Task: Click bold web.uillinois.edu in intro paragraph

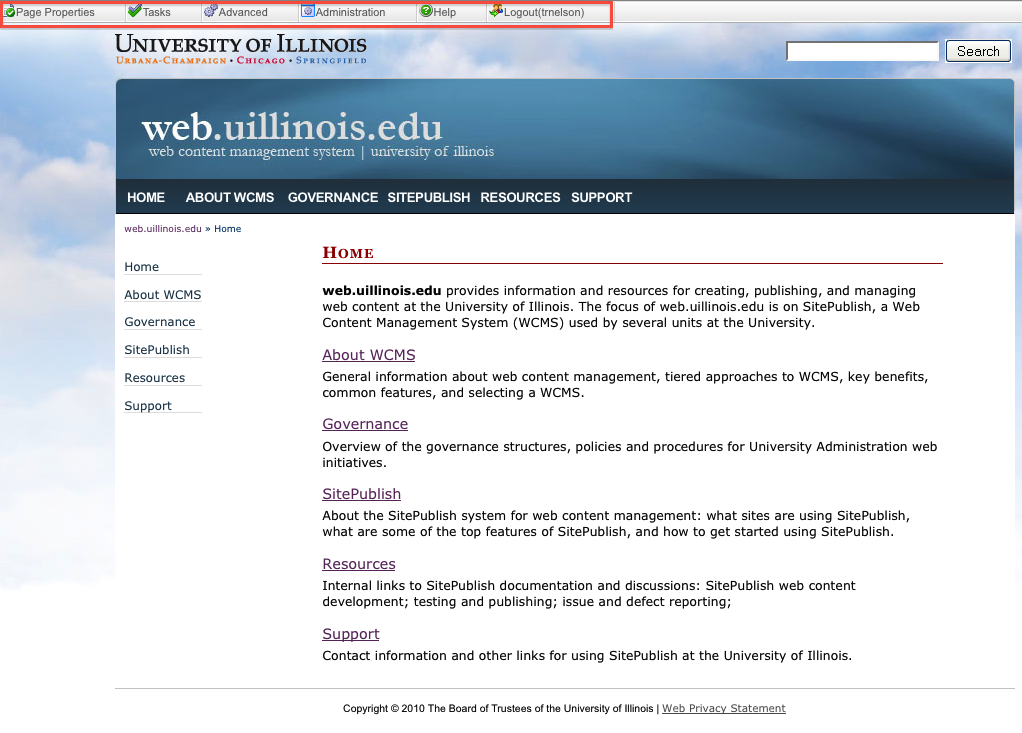Action: click(x=382, y=291)
